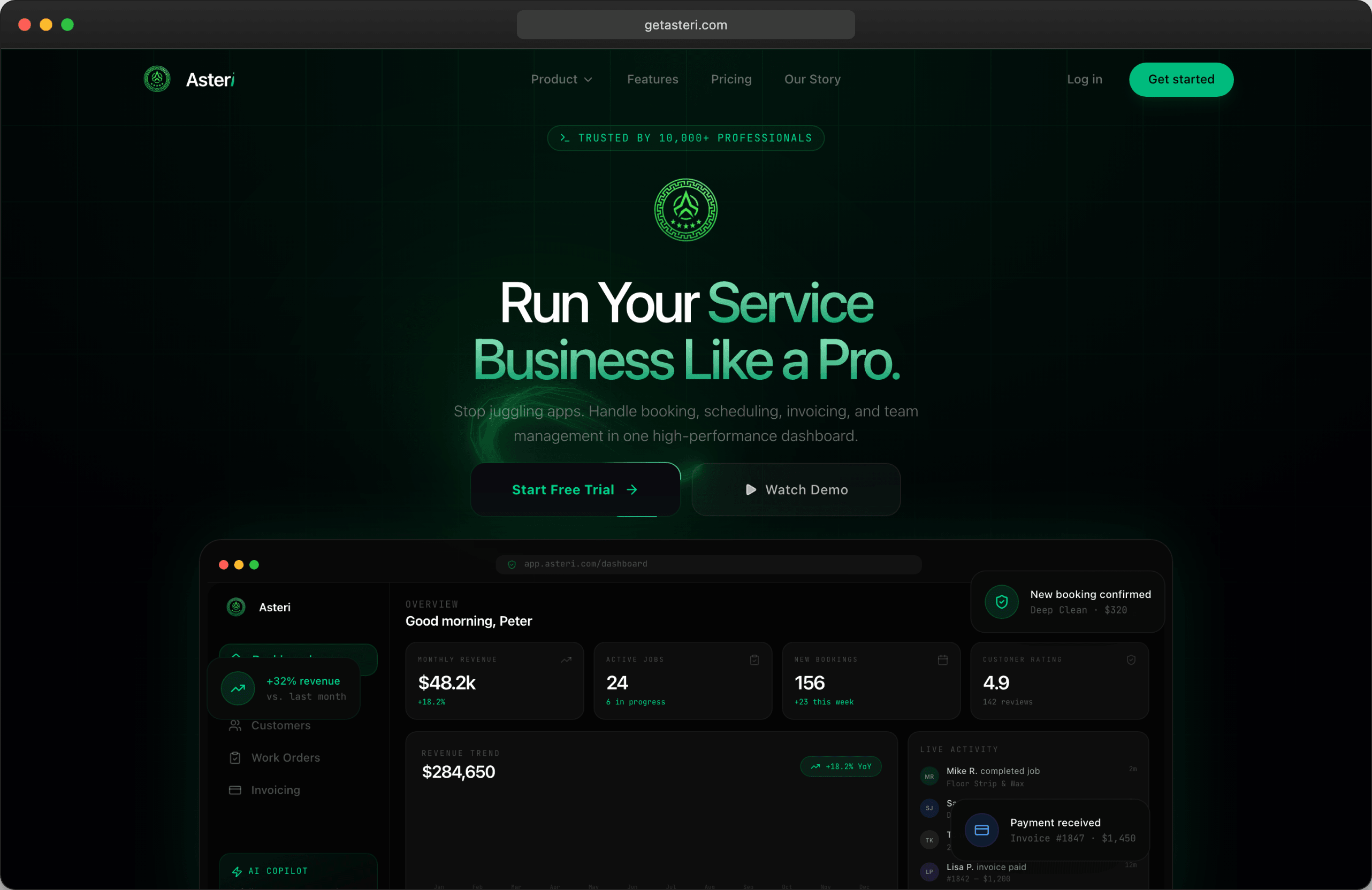Click the Get started button

(1181, 79)
